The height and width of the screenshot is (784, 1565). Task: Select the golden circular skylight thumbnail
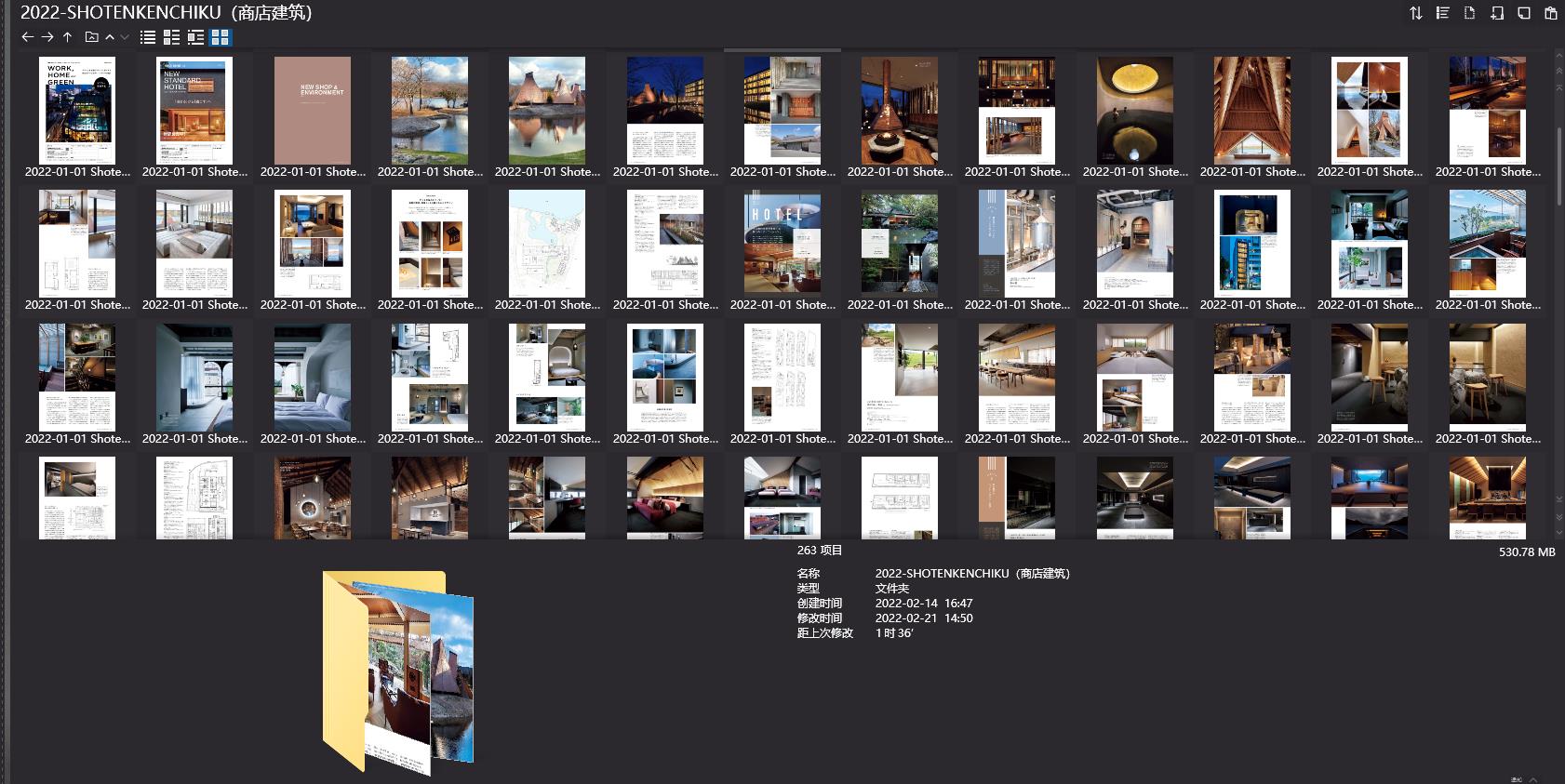click(x=1135, y=111)
